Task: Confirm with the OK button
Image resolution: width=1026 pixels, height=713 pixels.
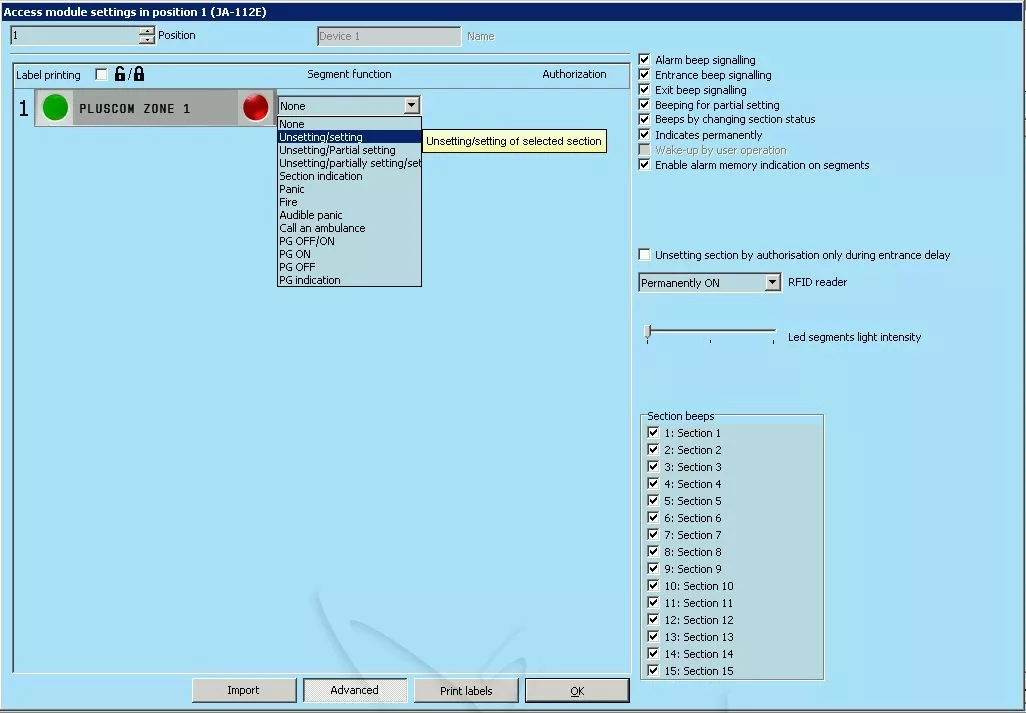Action: [577, 690]
